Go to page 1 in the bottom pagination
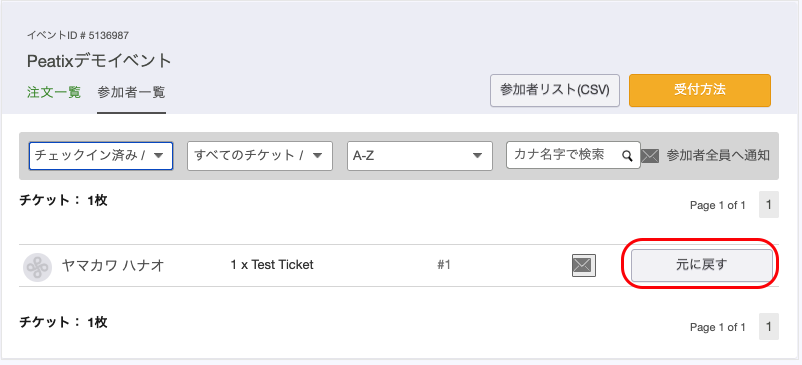This screenshot has width=802, height=365. pos(768,327)
